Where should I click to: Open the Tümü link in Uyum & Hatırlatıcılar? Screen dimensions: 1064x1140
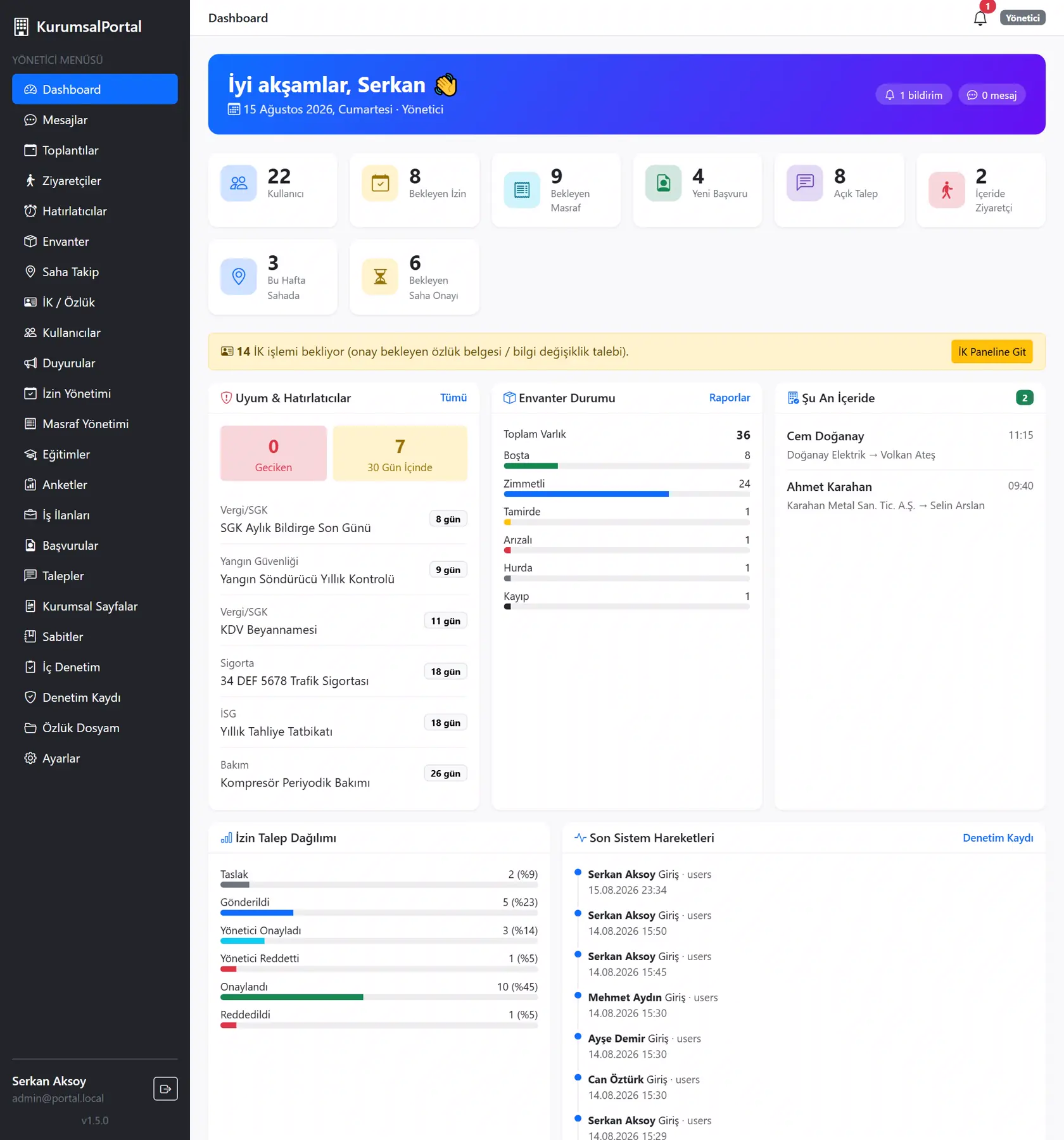[453, 398]
